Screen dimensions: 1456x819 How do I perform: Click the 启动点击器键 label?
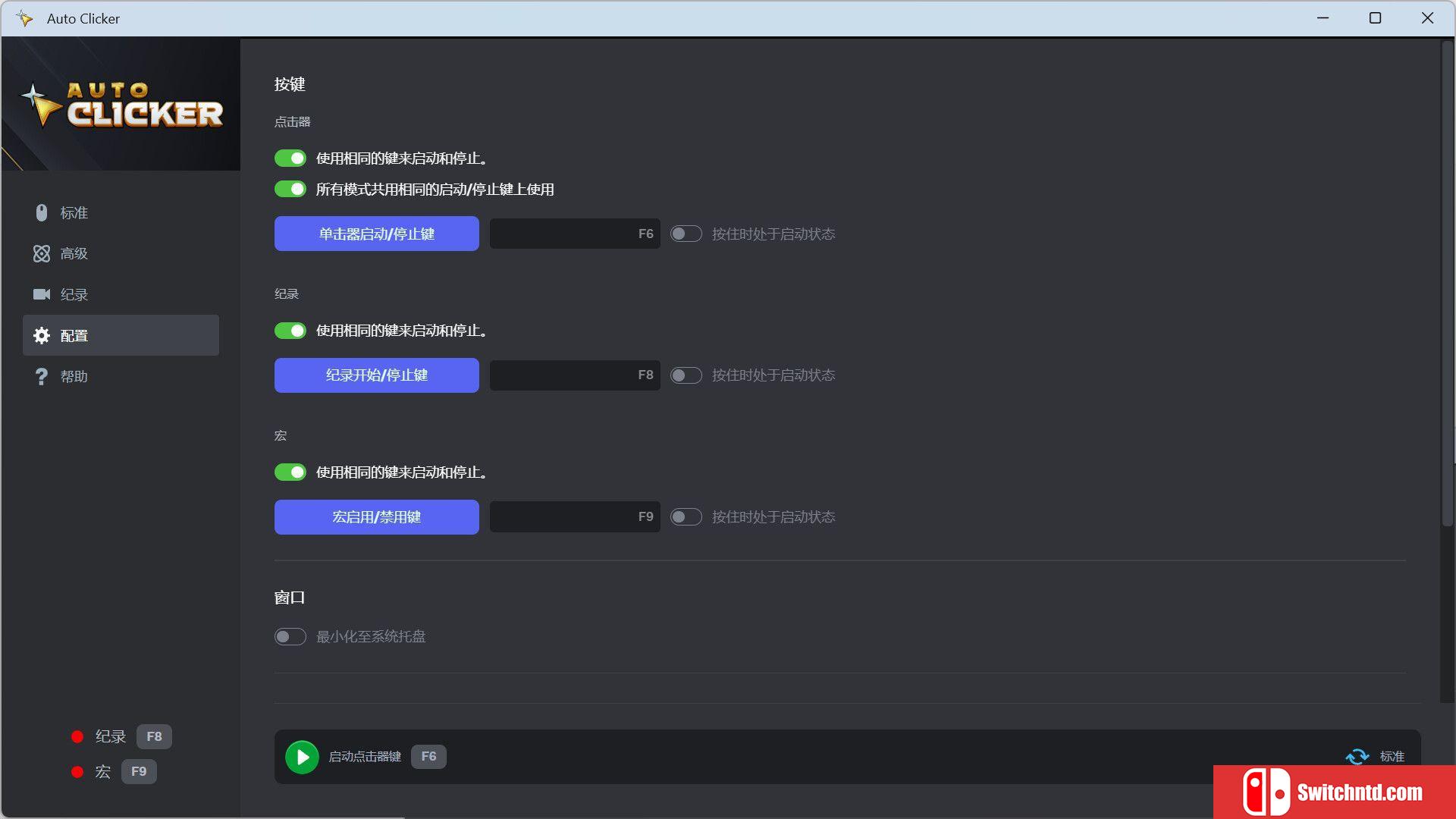[365, 757]
